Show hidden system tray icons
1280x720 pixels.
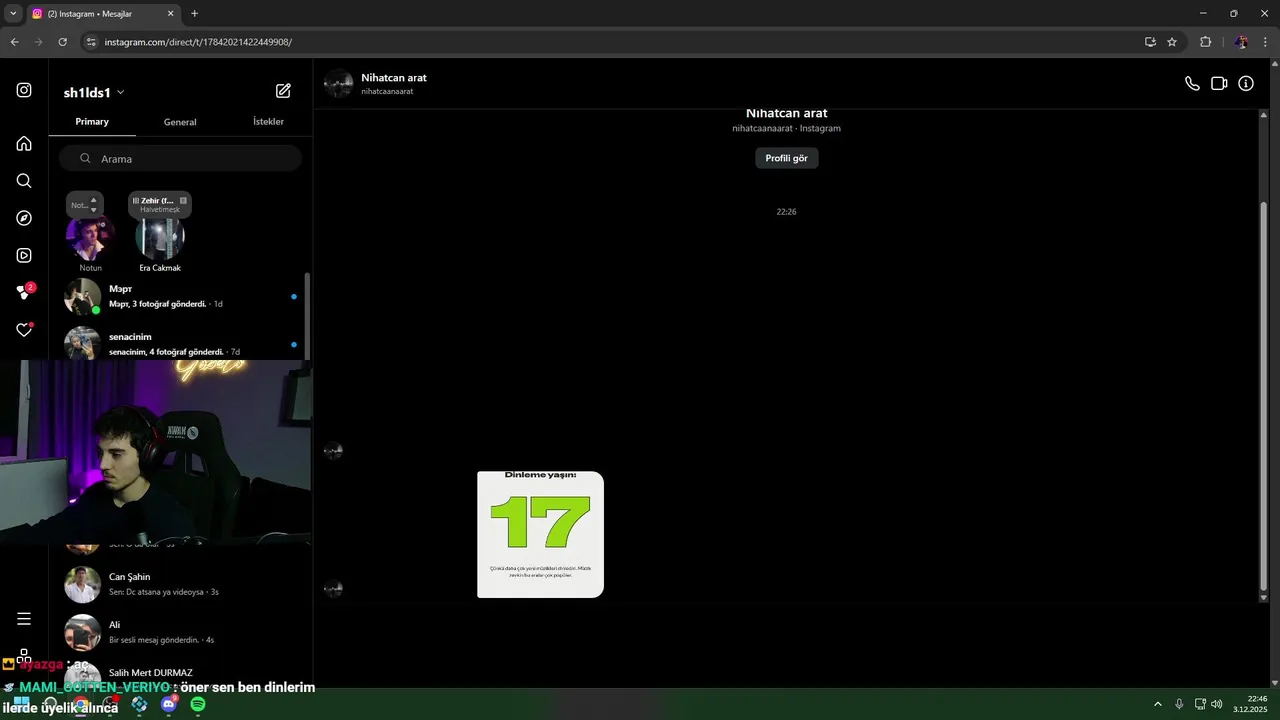point(1158,704)
